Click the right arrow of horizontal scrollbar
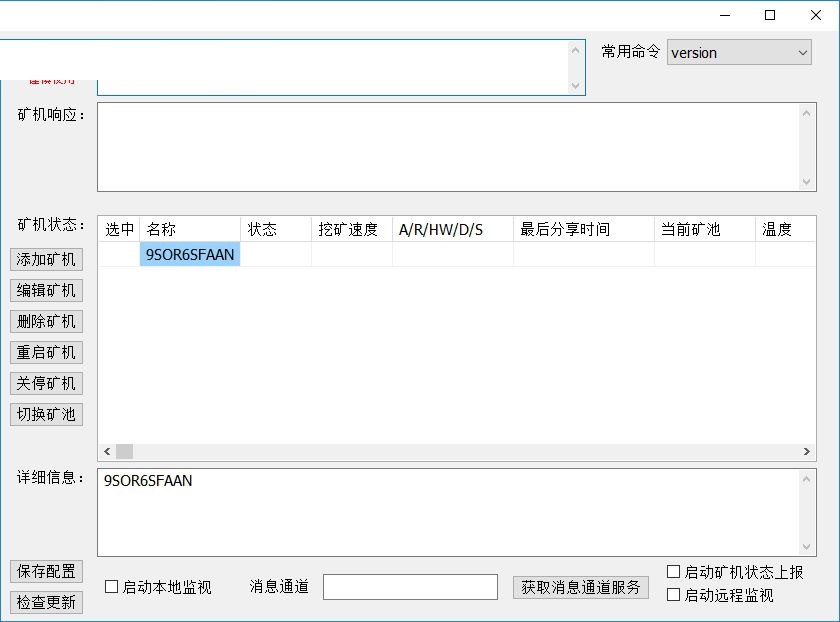The image size is (840, 622). tap(808, 451)
